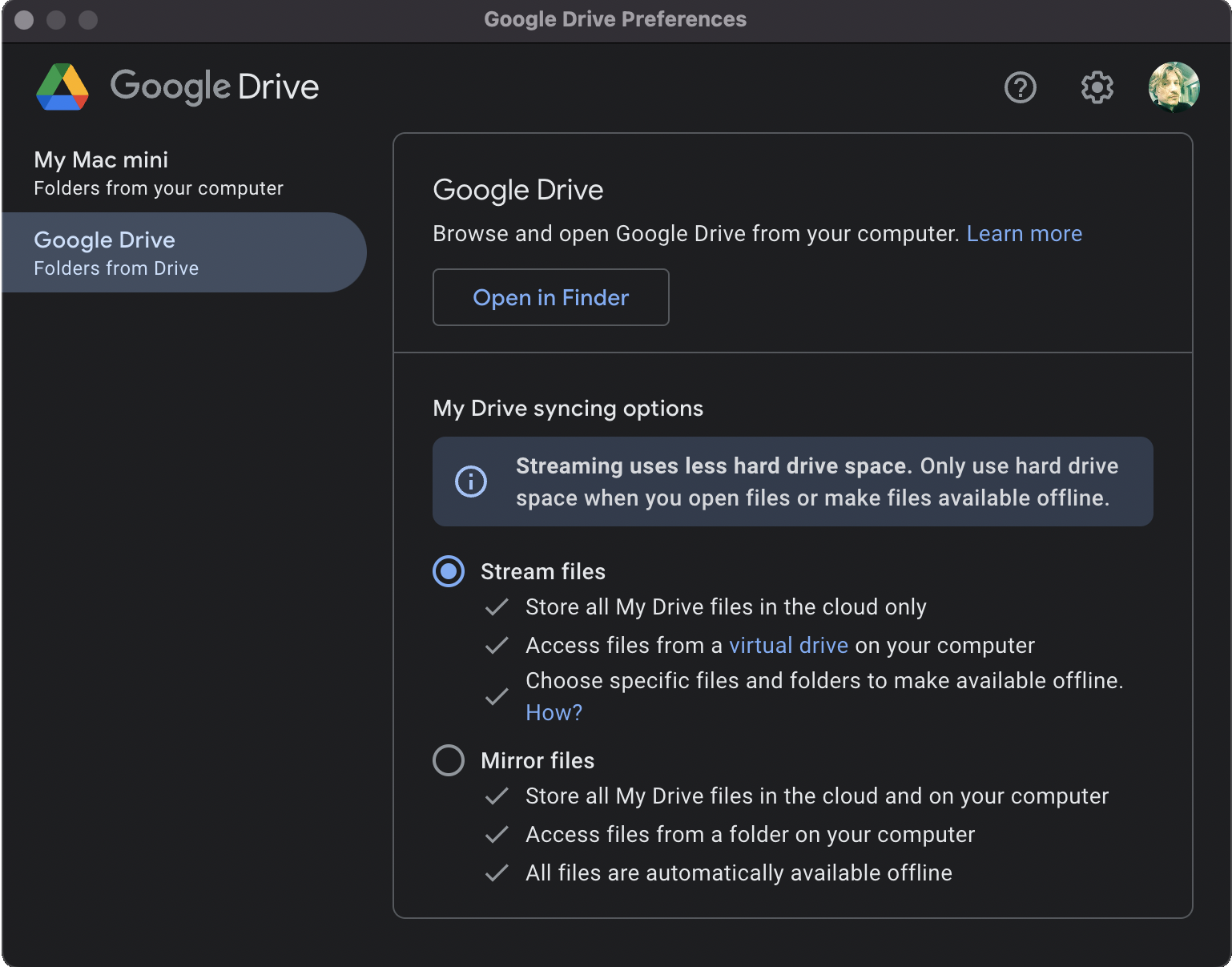Open the Learn more link
This screenshot has width=1232, height=967.
click(1025, 233)
